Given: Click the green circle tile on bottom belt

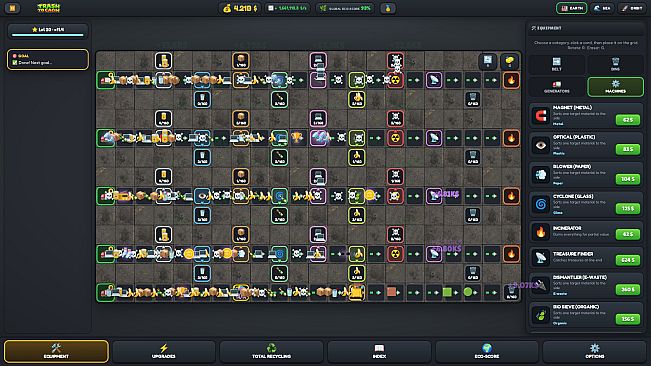Looking at the screenshot, I should 468,292.
